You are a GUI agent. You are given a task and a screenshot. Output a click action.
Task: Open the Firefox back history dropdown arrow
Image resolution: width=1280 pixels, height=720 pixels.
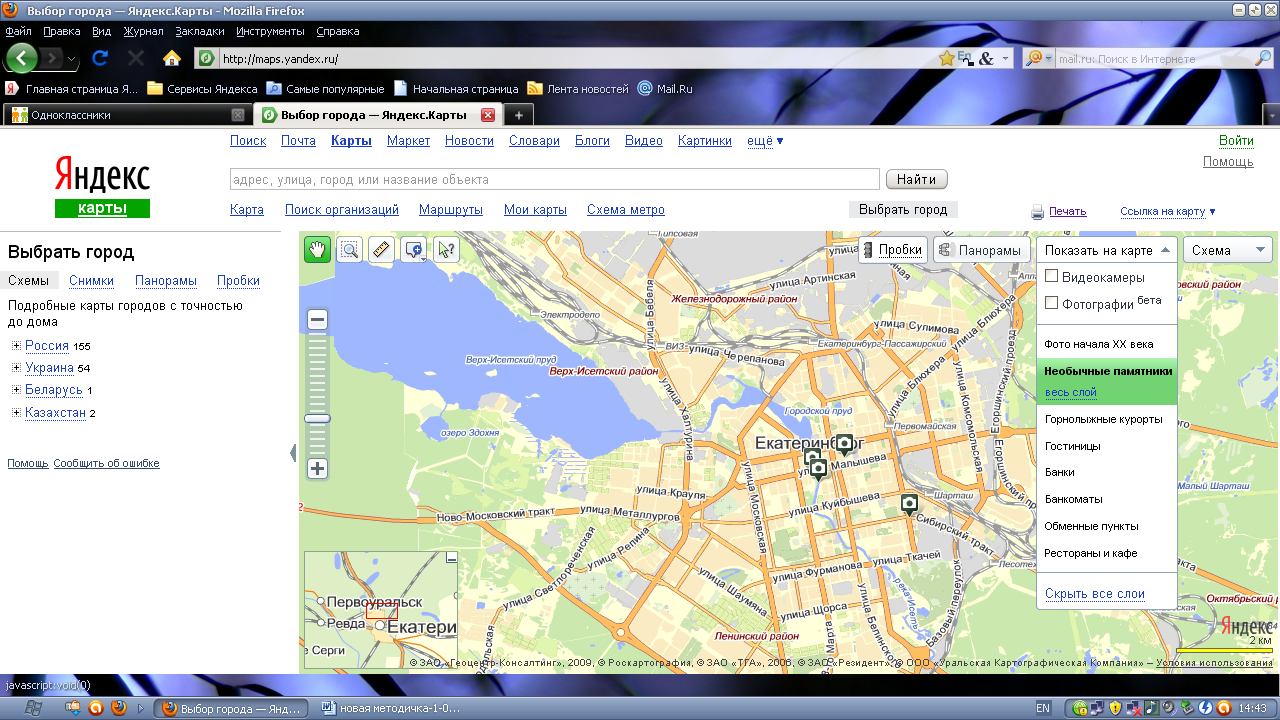[72, 59]
